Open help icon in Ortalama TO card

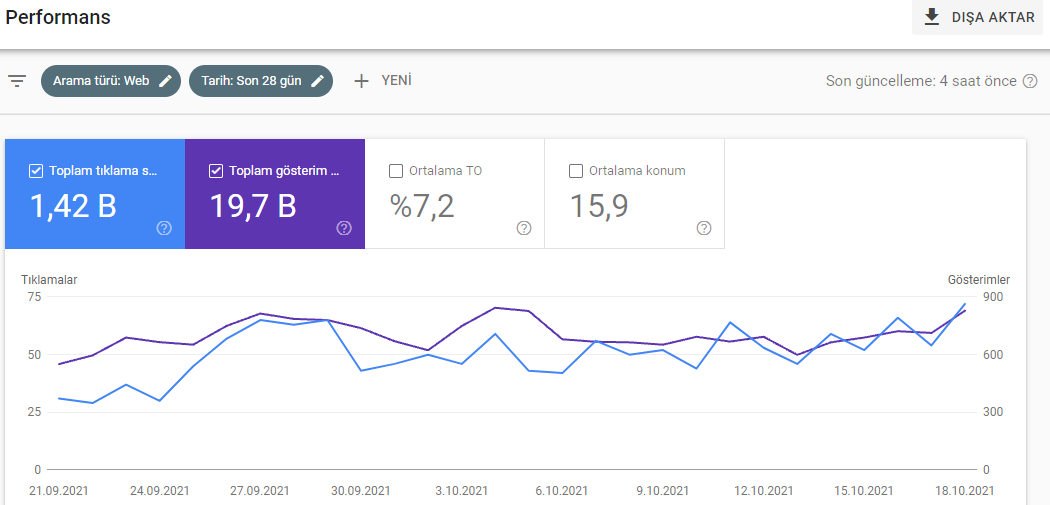click(524, 228)
